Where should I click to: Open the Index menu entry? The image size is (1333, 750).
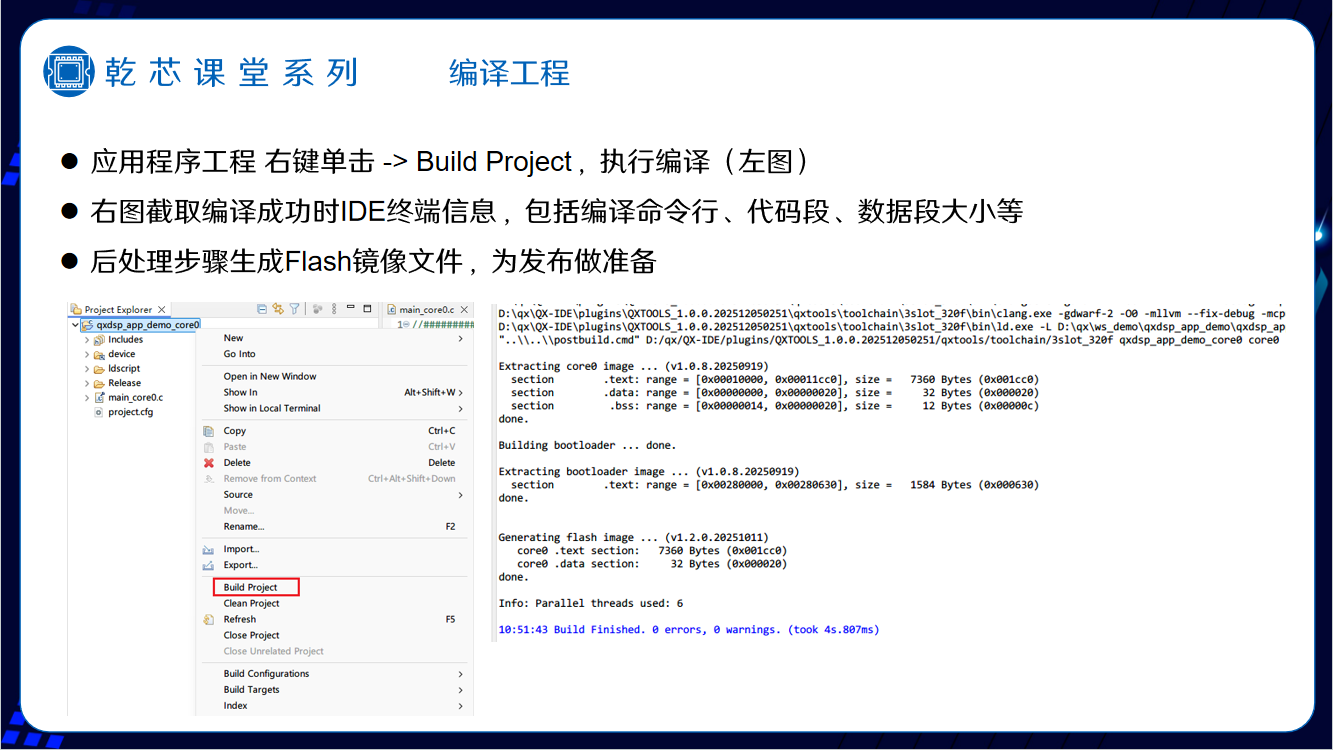point(235,706)
